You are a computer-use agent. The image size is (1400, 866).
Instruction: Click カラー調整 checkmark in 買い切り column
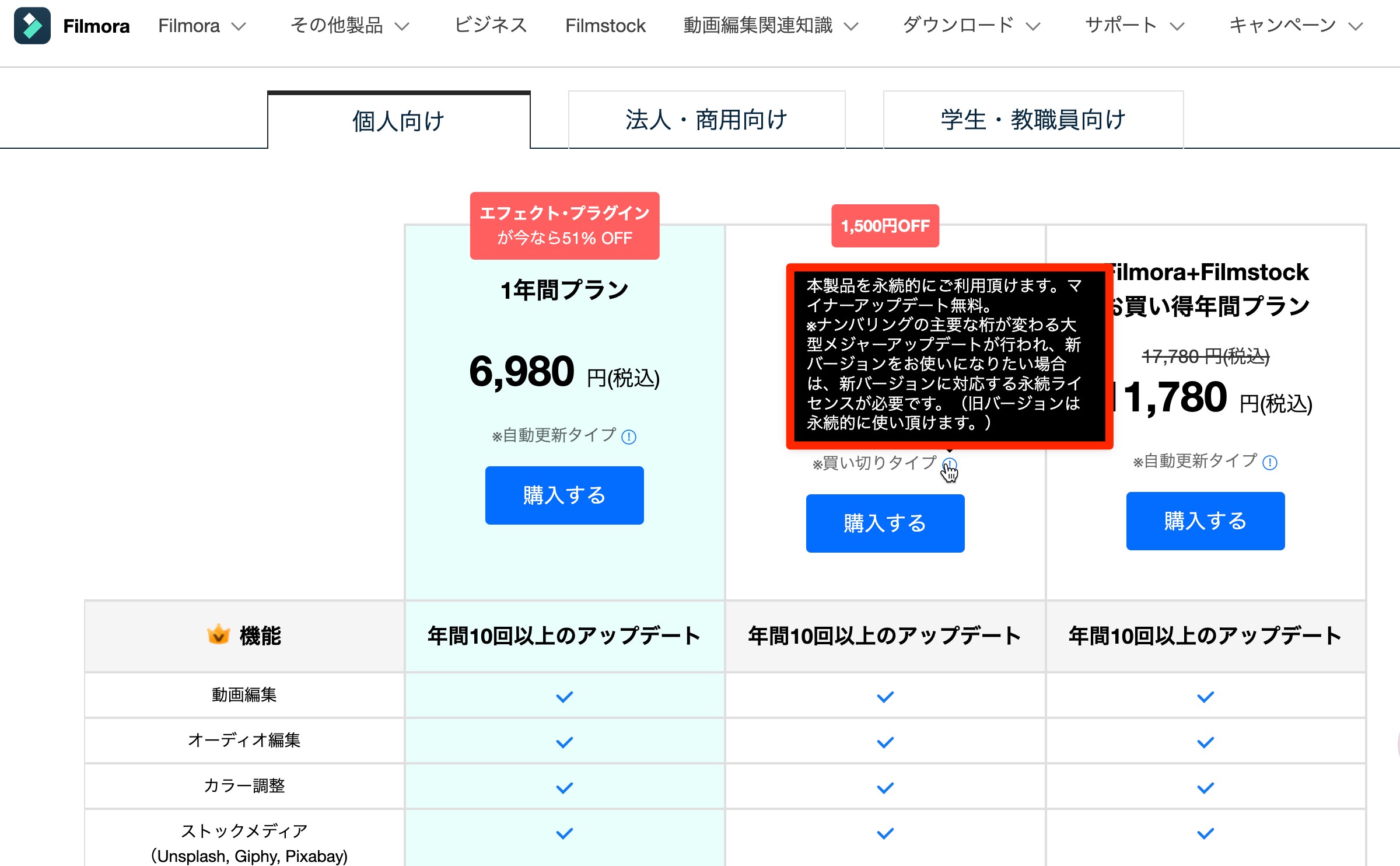(x=885, y=787)
